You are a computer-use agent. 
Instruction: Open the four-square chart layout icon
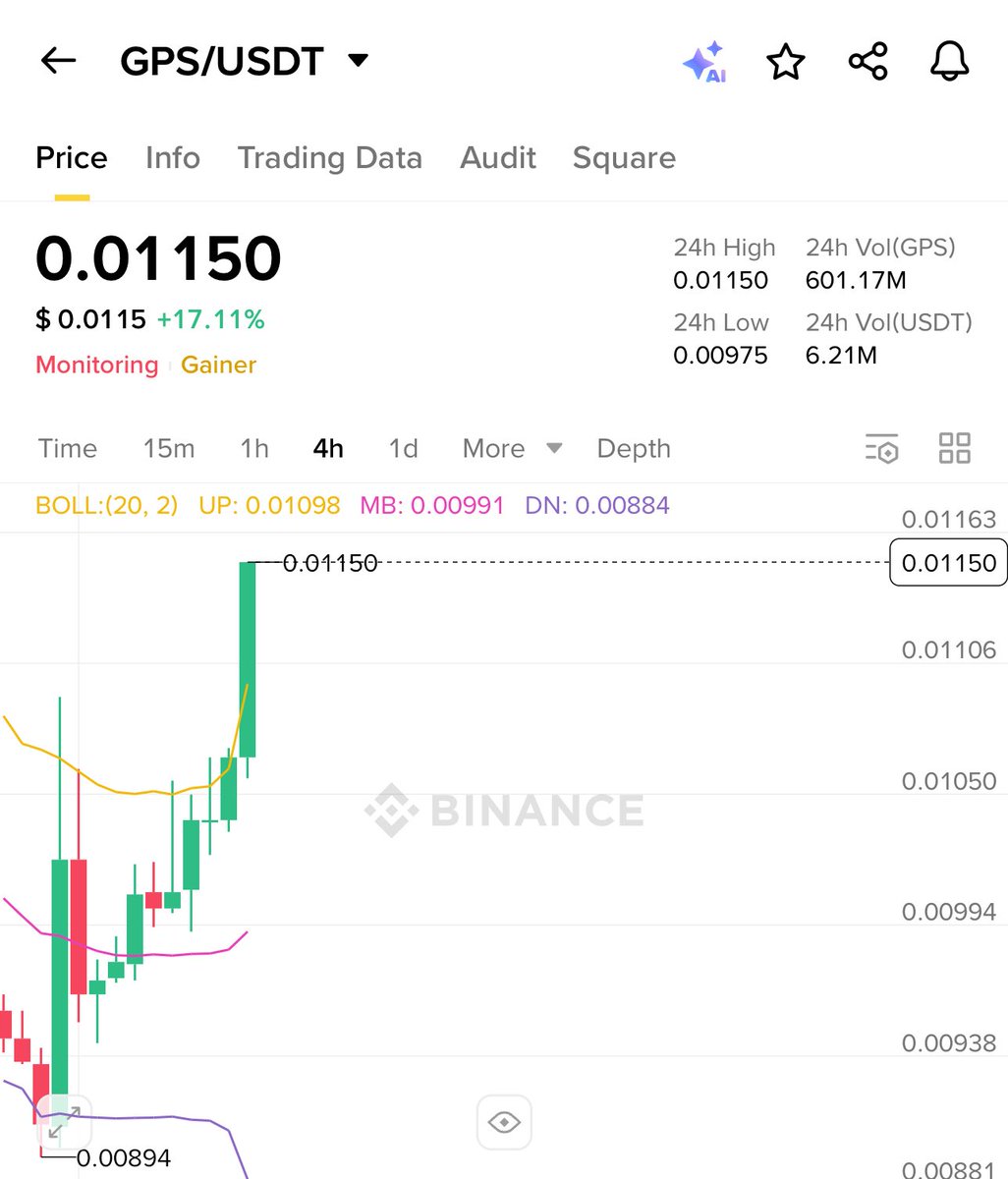(x=955, y=448)
